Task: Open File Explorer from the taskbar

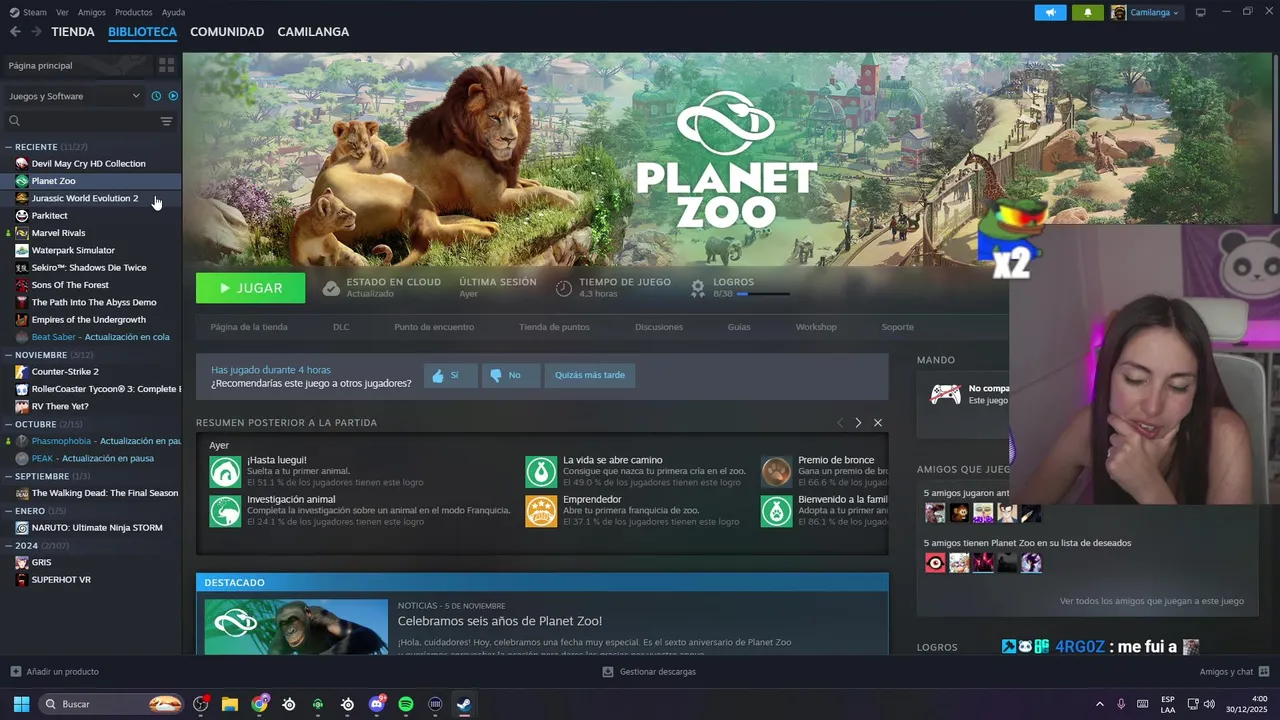Action: (230, 704)
